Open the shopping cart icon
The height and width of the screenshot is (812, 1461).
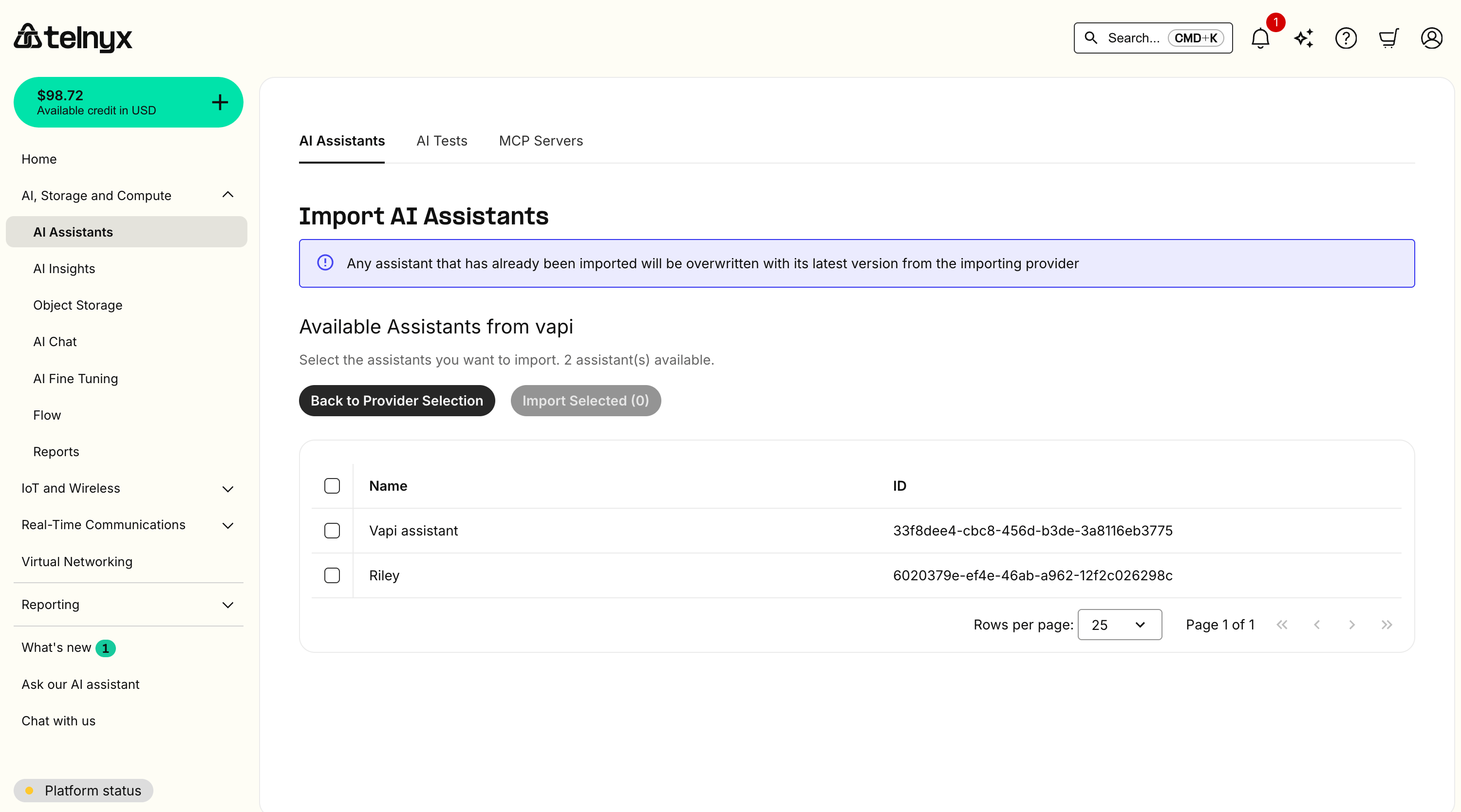[1388, 38]
